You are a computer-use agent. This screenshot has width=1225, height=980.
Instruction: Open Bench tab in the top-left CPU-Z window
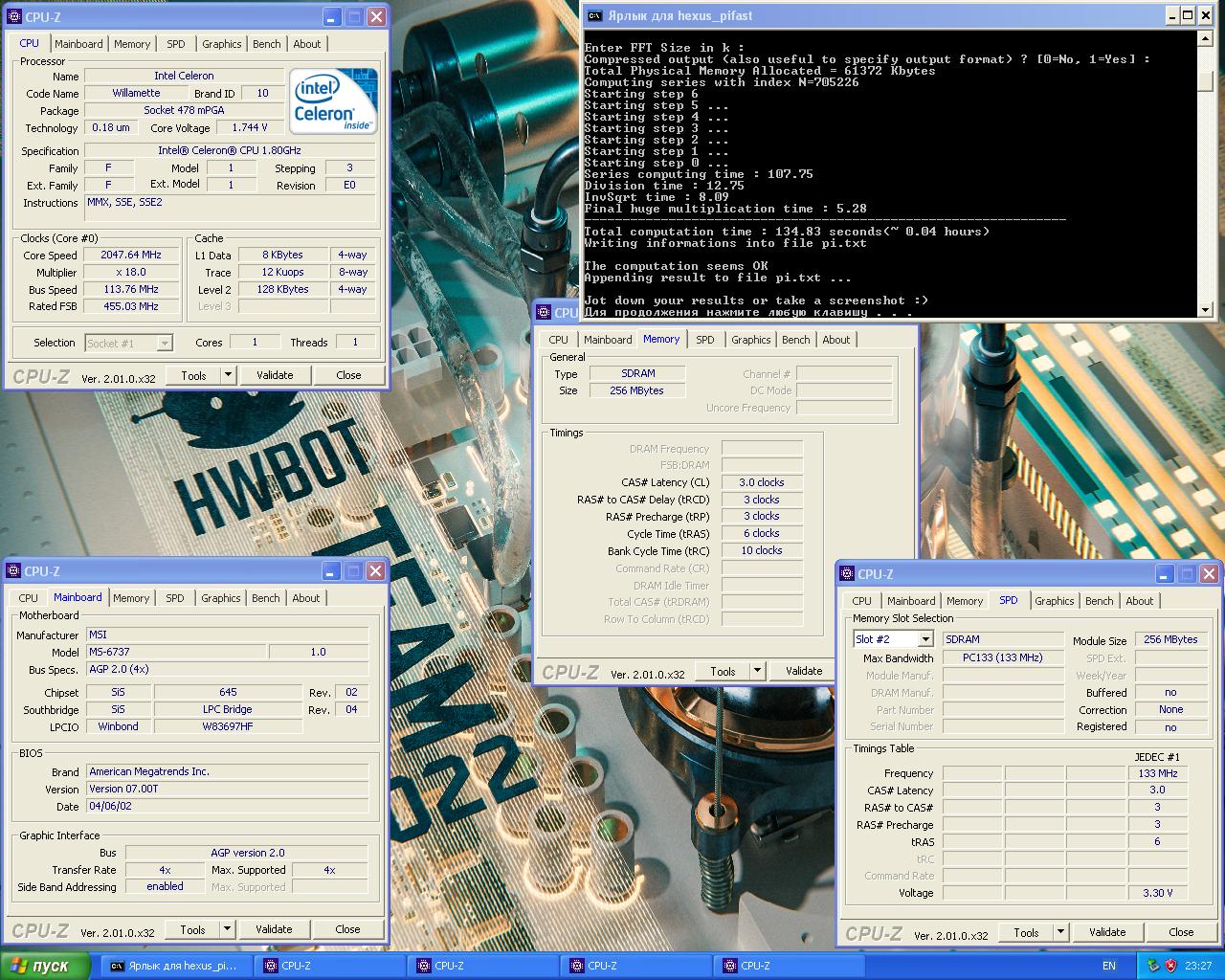point(267,44)
